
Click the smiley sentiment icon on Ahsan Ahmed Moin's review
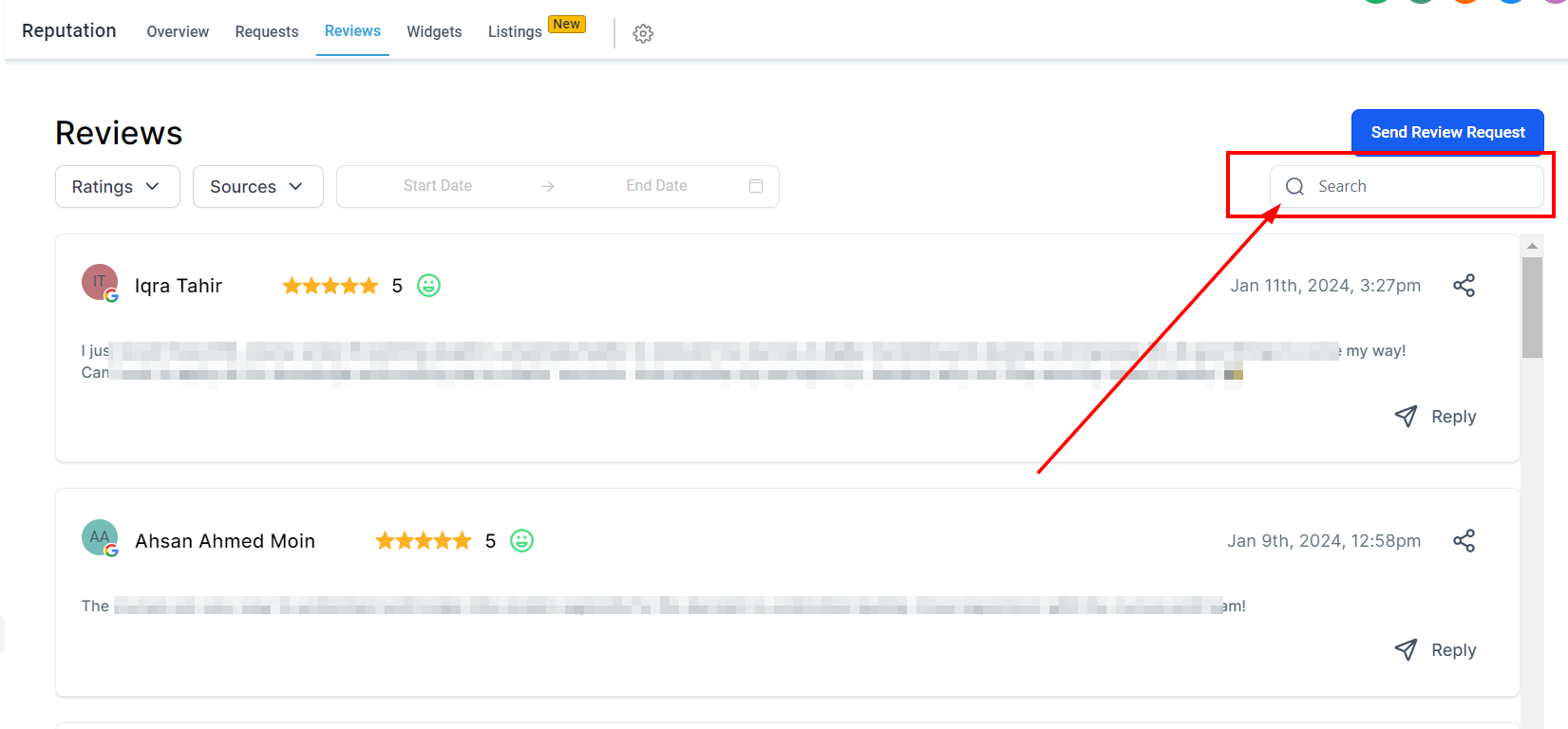coord(522,541)
